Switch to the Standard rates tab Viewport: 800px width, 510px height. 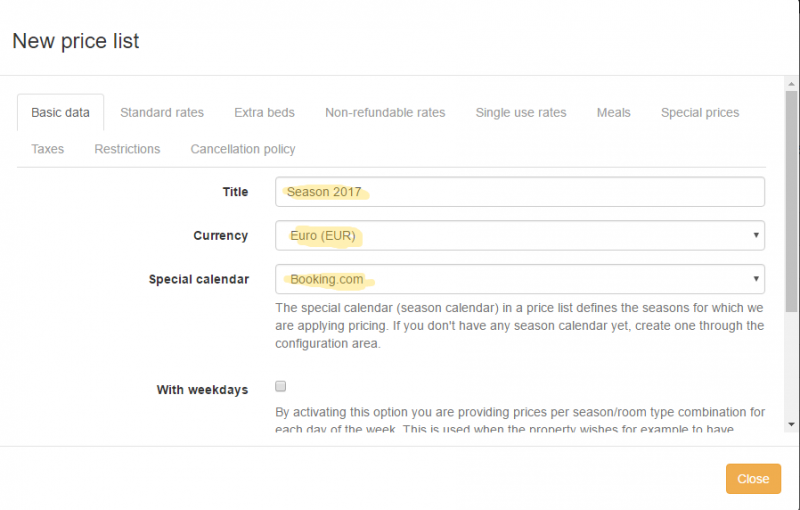(162, 113)
